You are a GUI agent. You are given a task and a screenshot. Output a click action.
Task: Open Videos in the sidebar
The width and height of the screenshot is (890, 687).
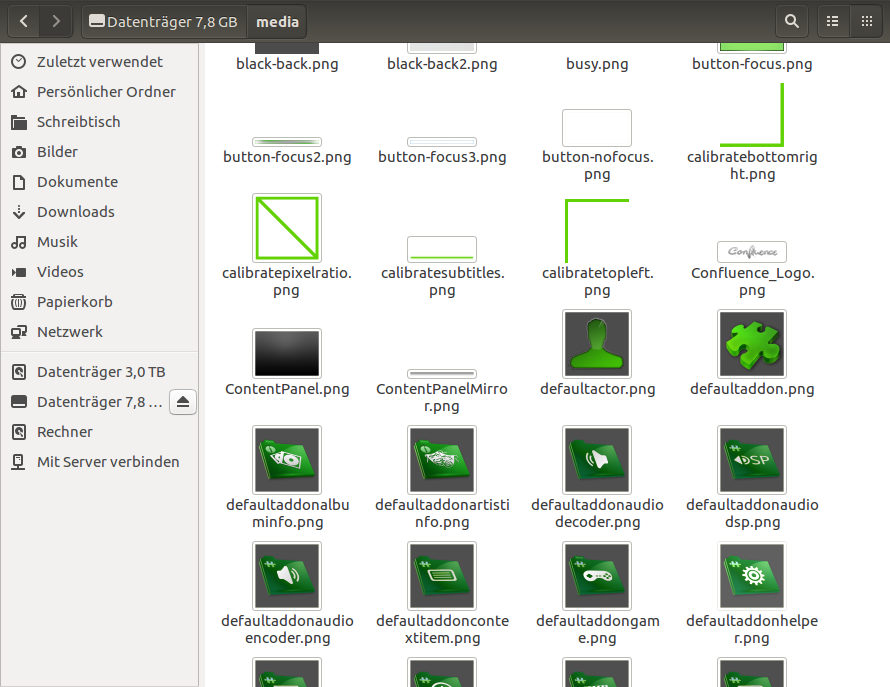[99, 273]
